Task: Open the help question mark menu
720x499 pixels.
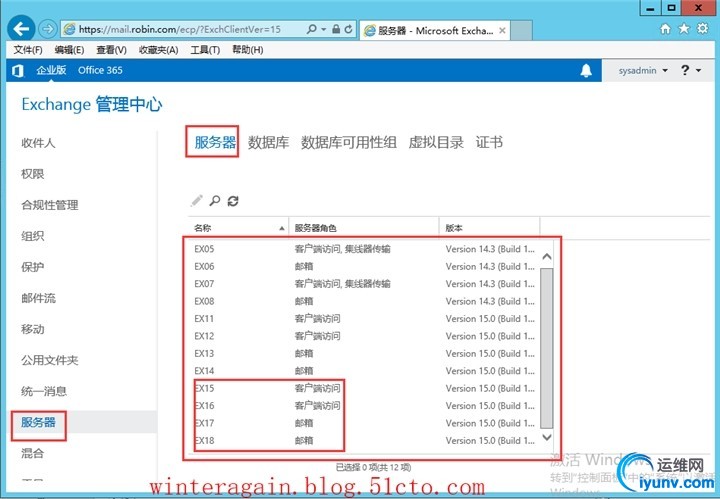Action: coord(691,70)
